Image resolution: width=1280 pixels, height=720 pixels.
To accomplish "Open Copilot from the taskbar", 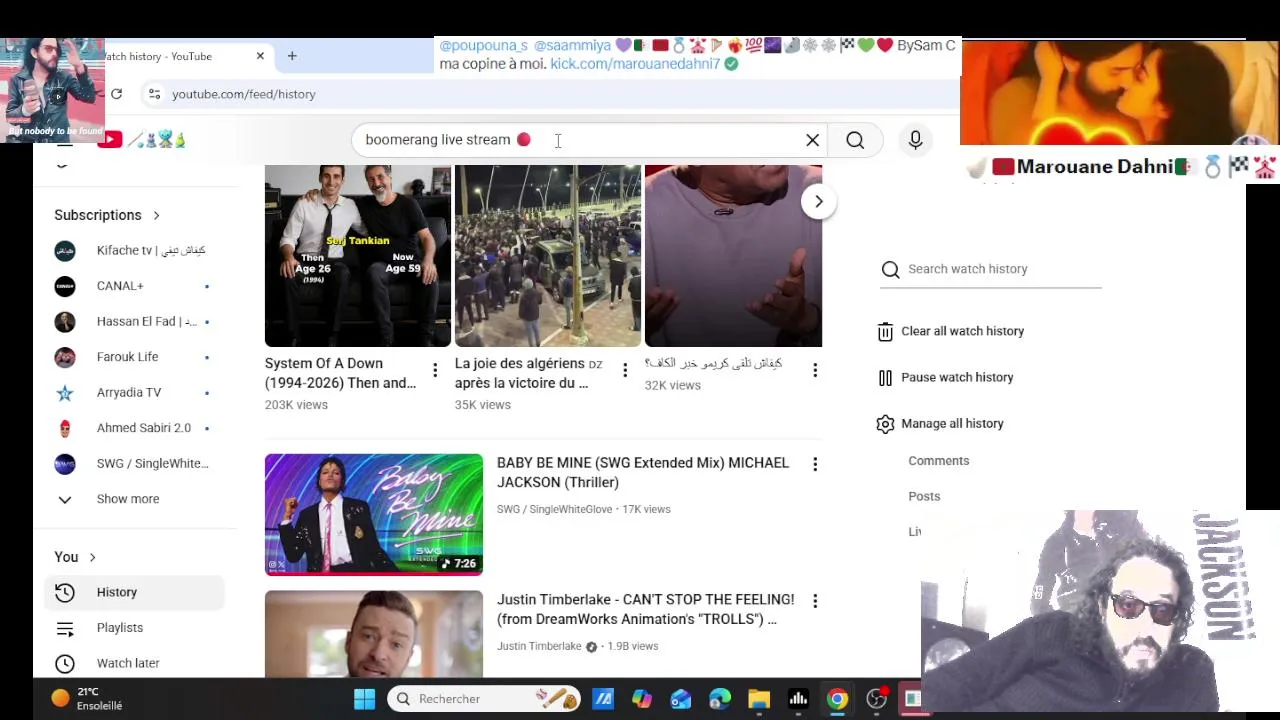I will pos(642,699).
